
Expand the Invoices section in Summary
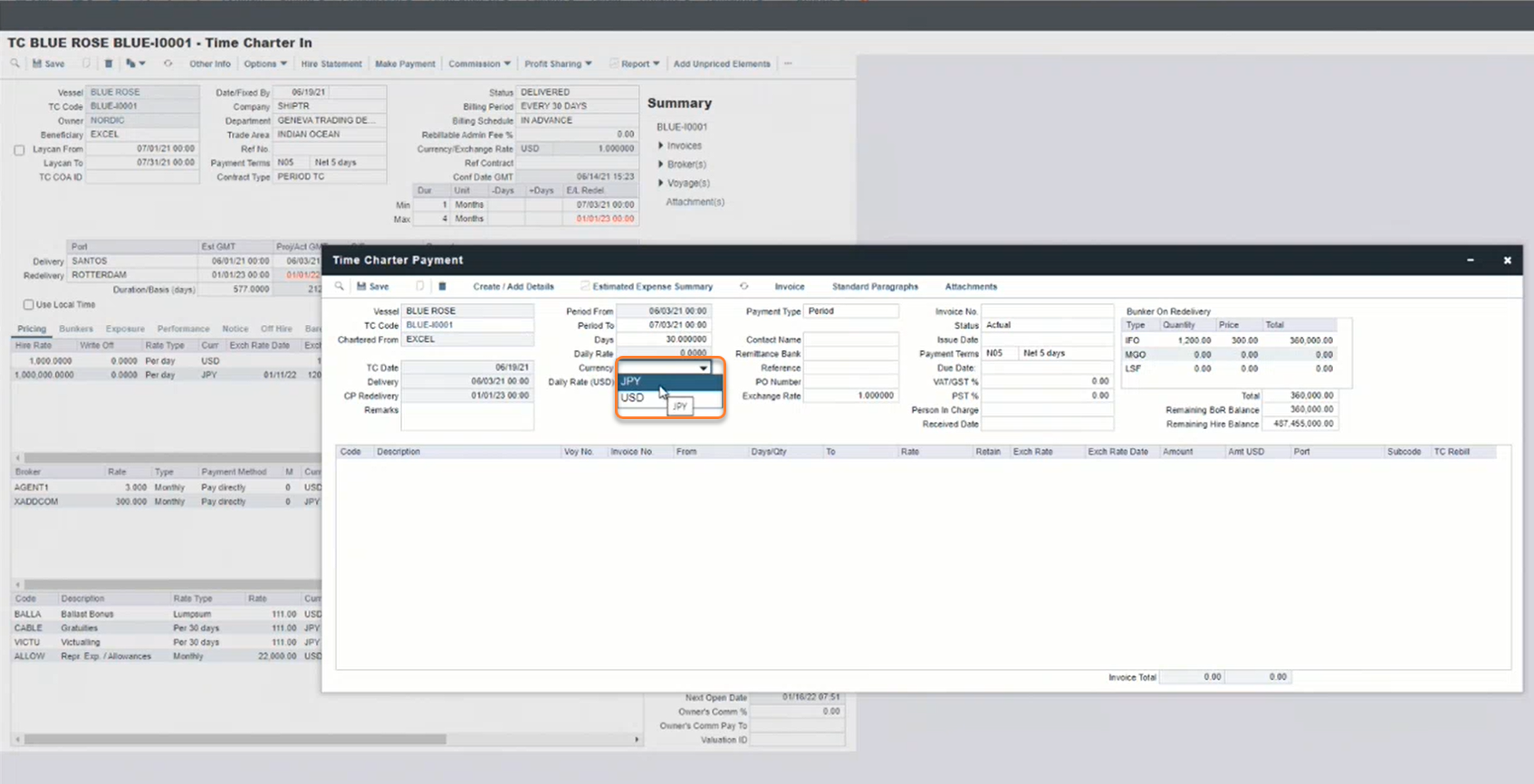point(661,146)
